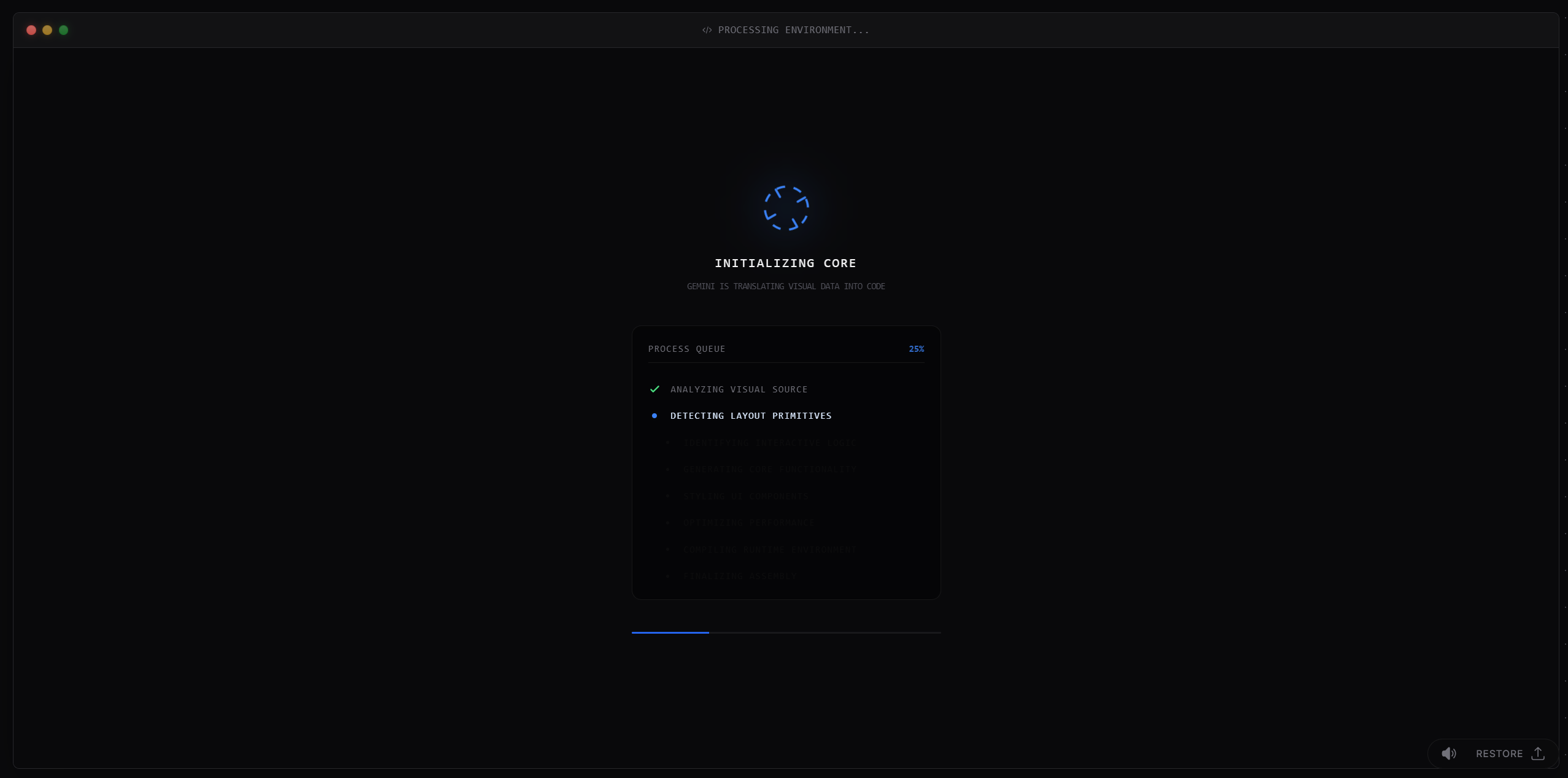Click the blue filled portion of progress bar
The height and width of the screenshot is (778, 1568).
pyautogui.click(x=670, y=632)
